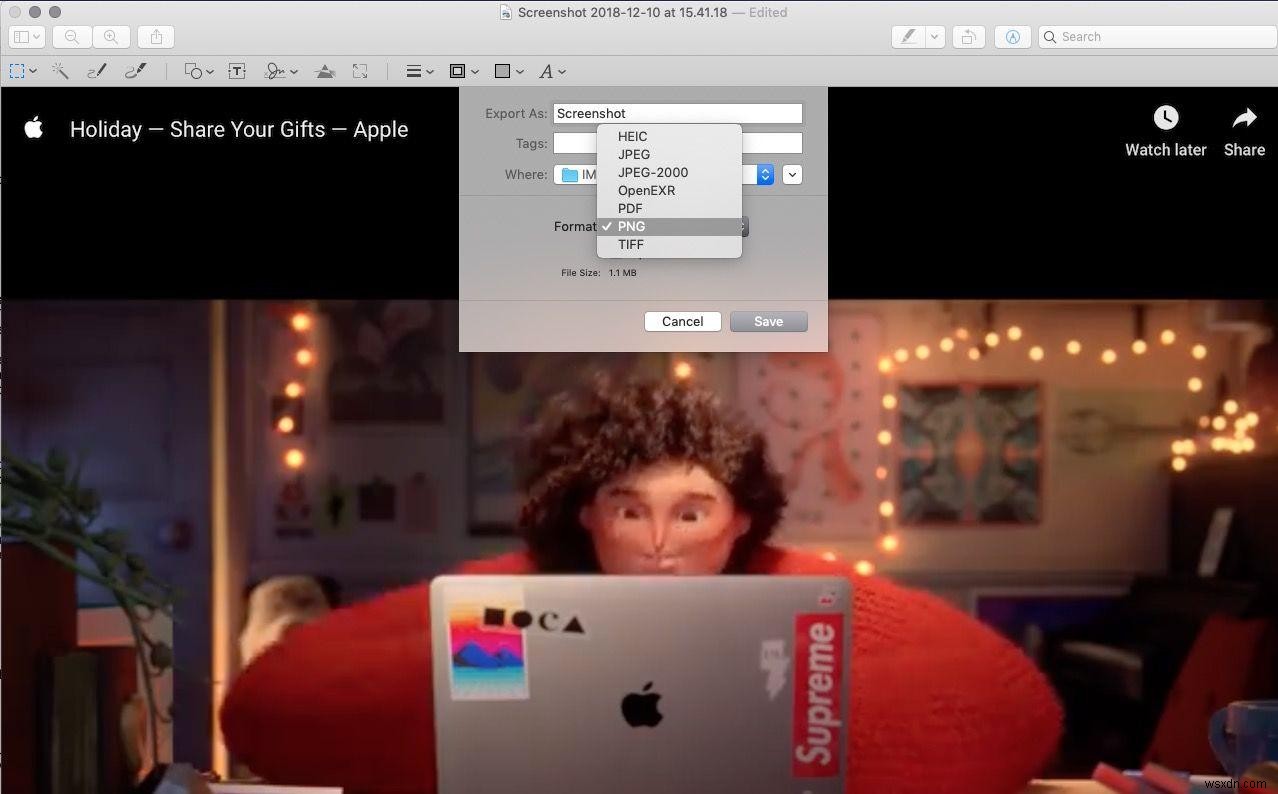Image resolution: width=1278 pixels, height=794 pixels.
Task: Click the Rotate button in the toolbar
Action: pos(966,36)
